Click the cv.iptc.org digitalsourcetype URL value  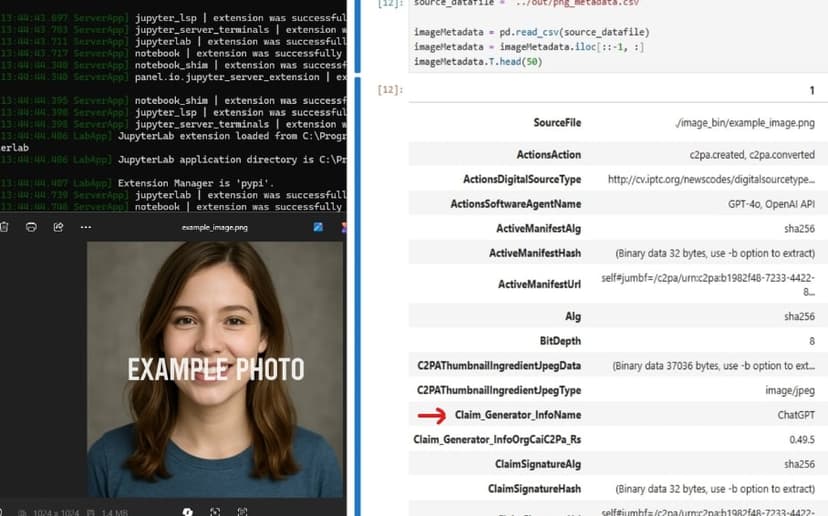point(711,180)
